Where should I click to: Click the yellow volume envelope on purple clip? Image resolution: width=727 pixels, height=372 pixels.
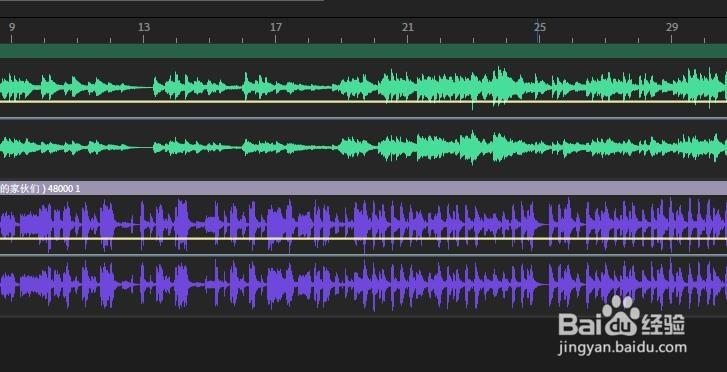click(364, 239)
